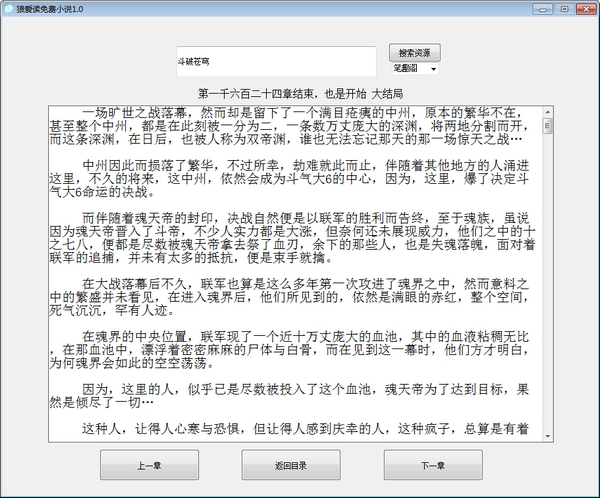Image resolution: width=600 pixels, height=498 pixels.
Task: Click the chapter title 第一千六百二十四章结束，也是开始 大结局
Action: [300, 93]
